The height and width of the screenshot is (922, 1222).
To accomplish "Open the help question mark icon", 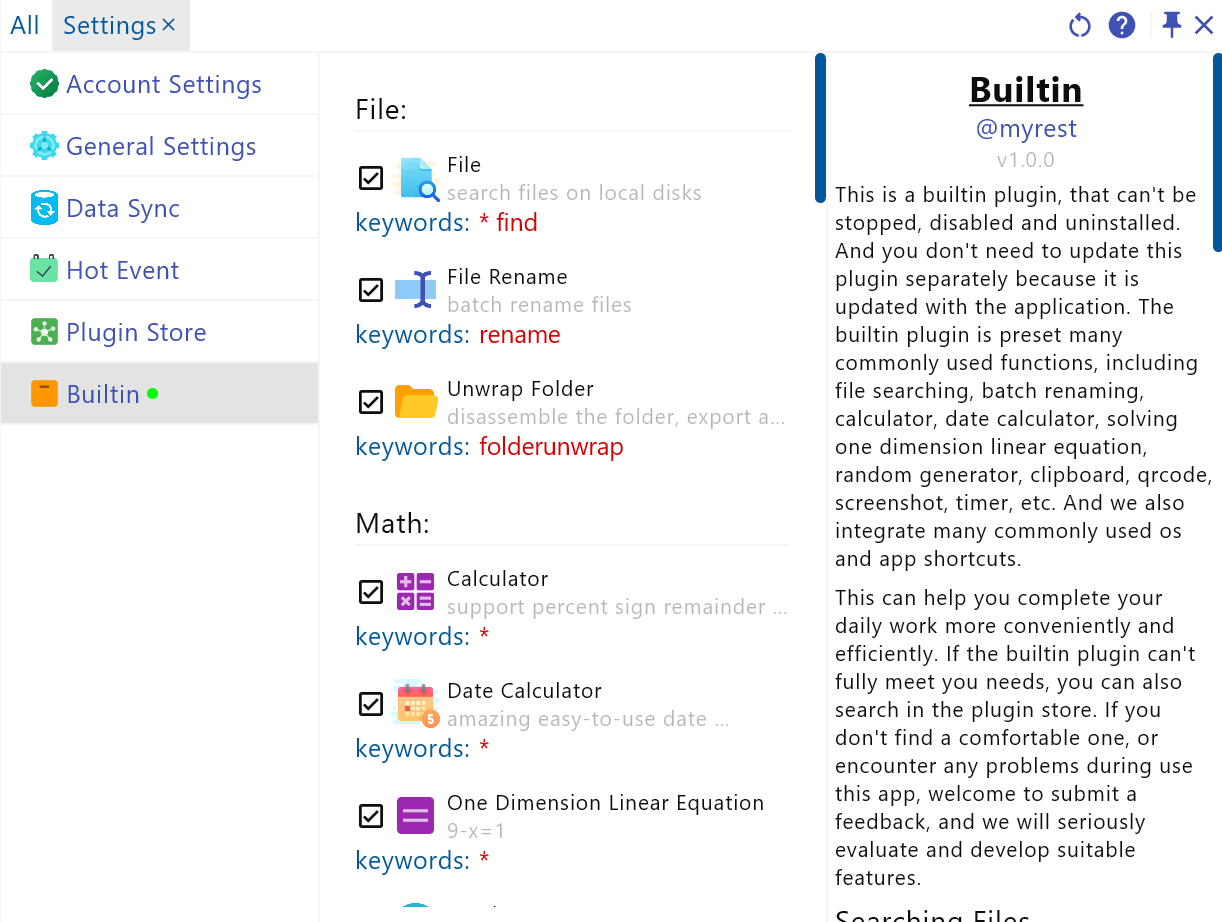I will click(1122, 25).
